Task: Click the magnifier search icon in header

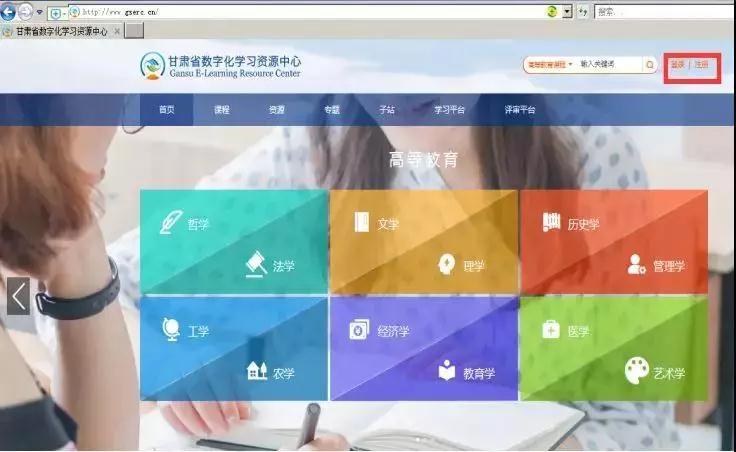Action: coord(649,65)
